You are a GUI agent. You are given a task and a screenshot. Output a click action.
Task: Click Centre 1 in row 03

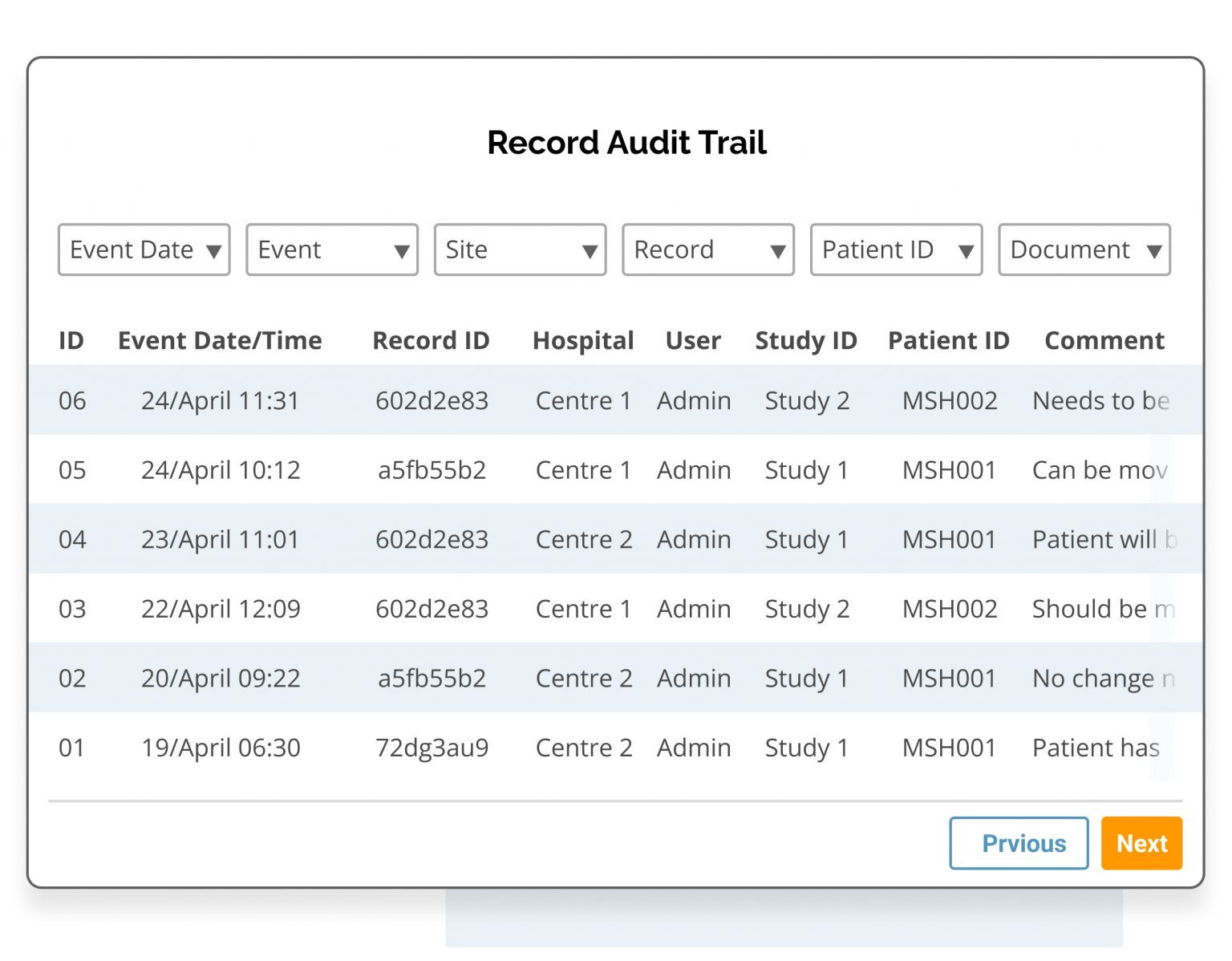(583, 608)
